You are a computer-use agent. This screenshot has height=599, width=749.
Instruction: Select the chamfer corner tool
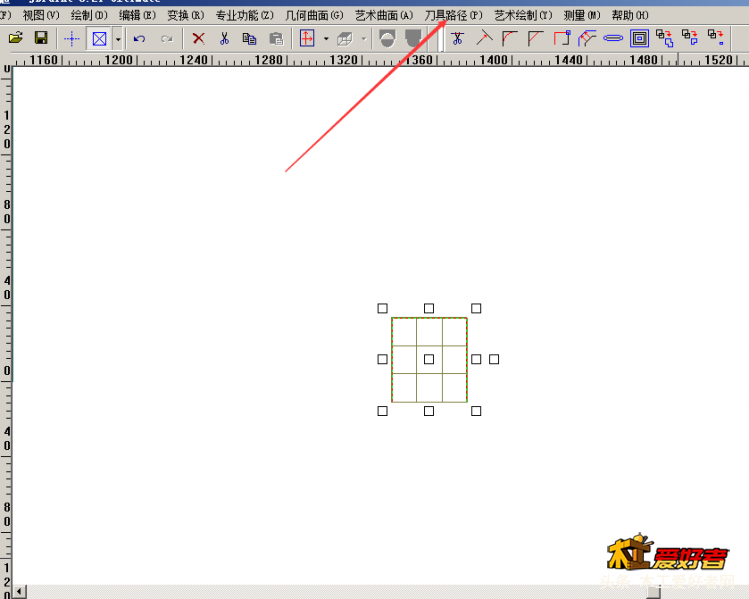click(535, 38)
